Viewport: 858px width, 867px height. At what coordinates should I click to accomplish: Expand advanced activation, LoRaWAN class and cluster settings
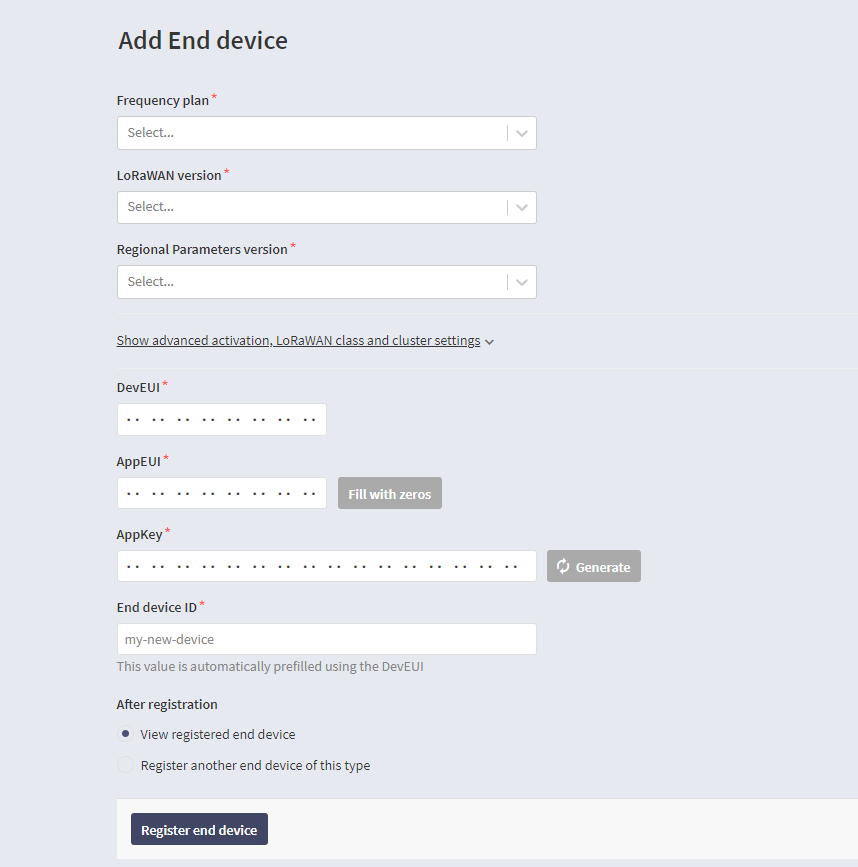tap(297, 340)
